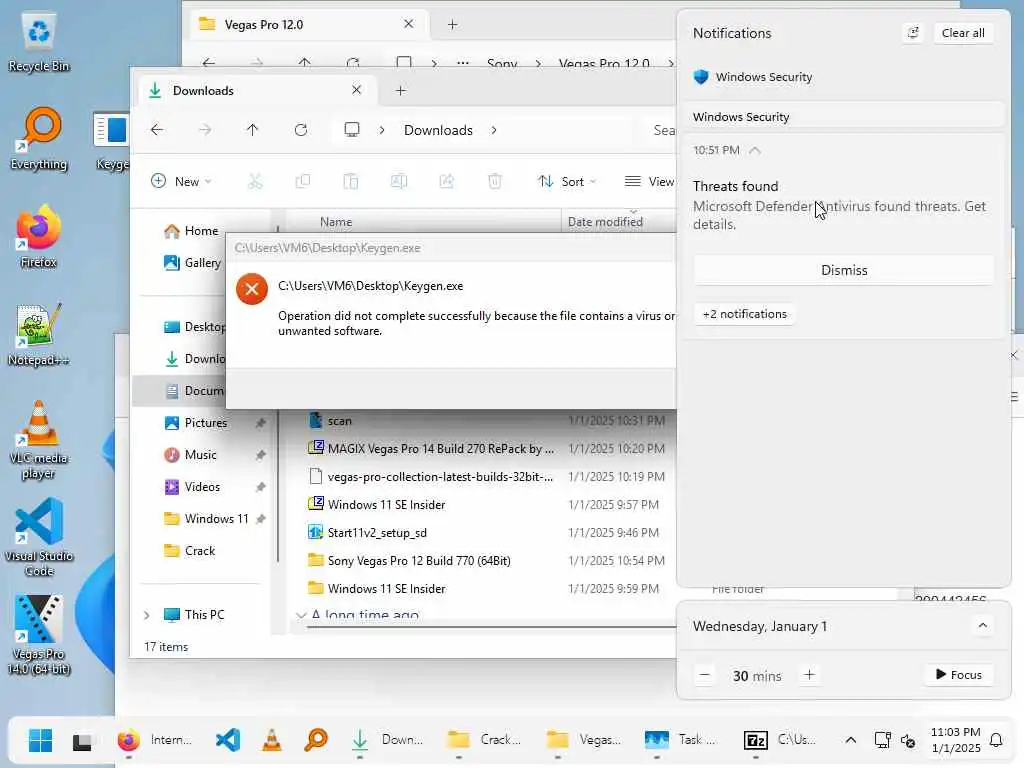Click the Copy icon in Explorer toolbar
1024x768 pixels.
coord(302,181)
